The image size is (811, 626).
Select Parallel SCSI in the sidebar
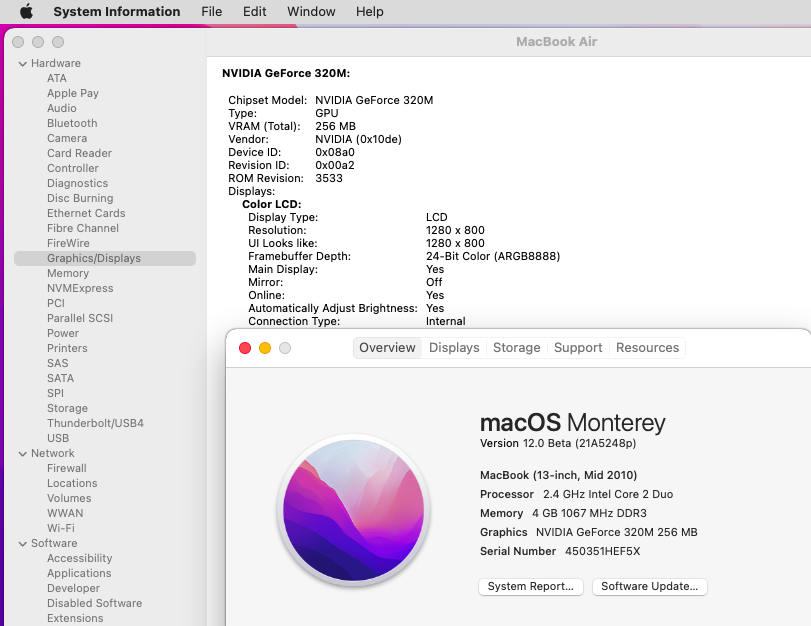[80, 318]
